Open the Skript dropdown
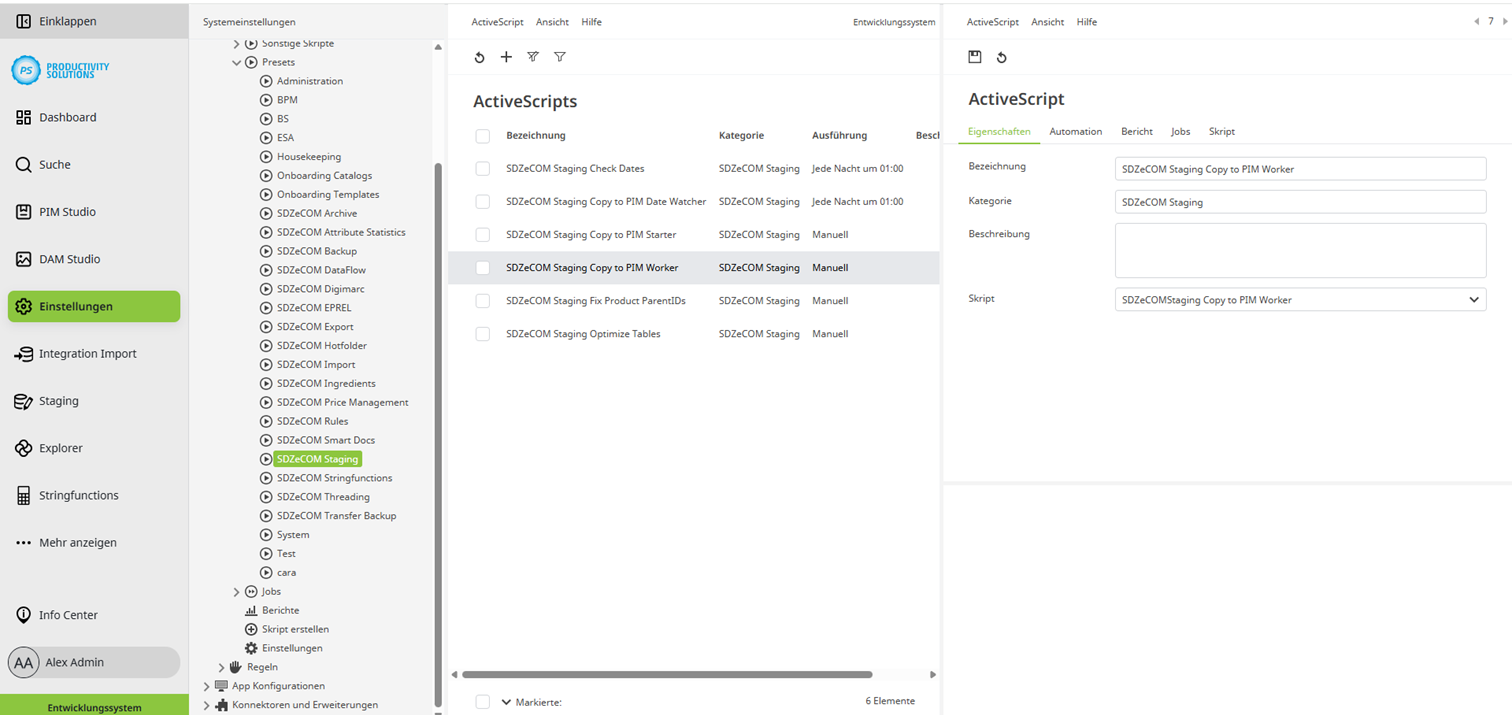This screenshot has height=715, width=1512. [1473, 299]
